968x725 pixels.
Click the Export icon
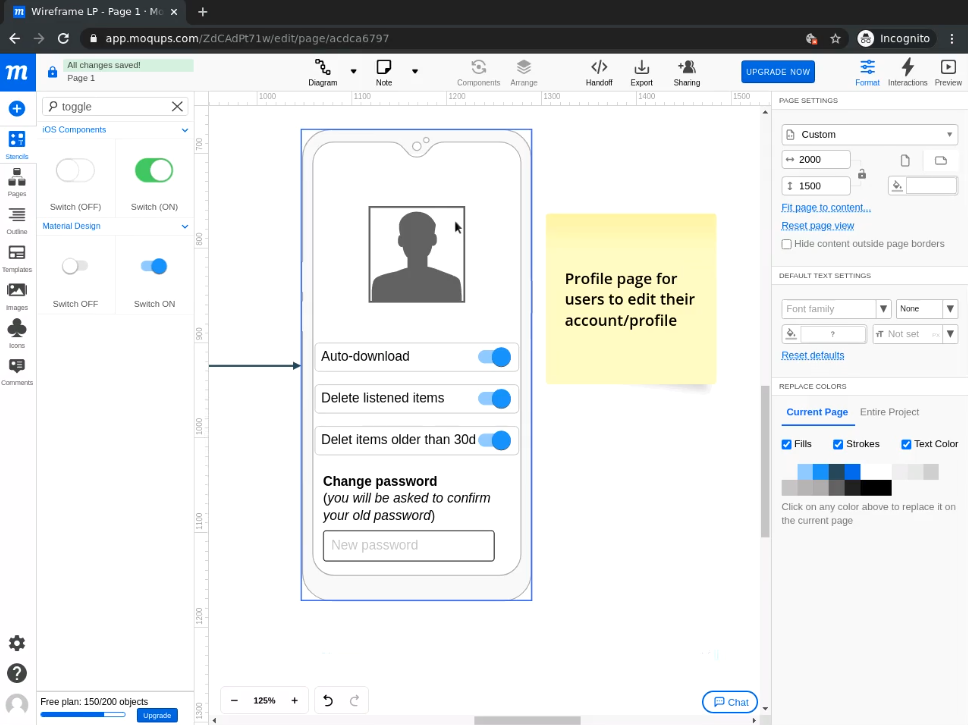[641, 72]
